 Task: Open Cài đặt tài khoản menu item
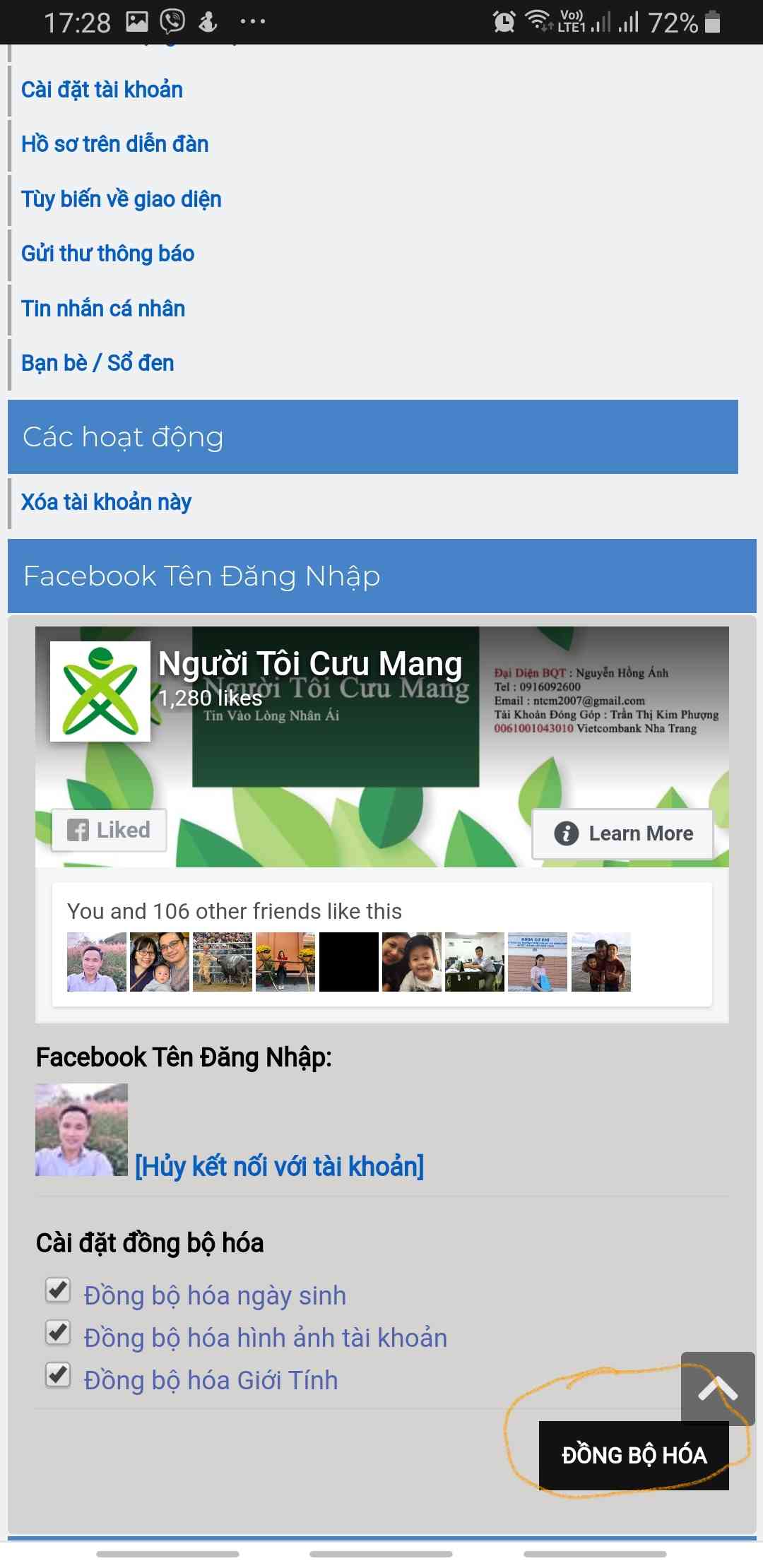[x=102, y=90]
